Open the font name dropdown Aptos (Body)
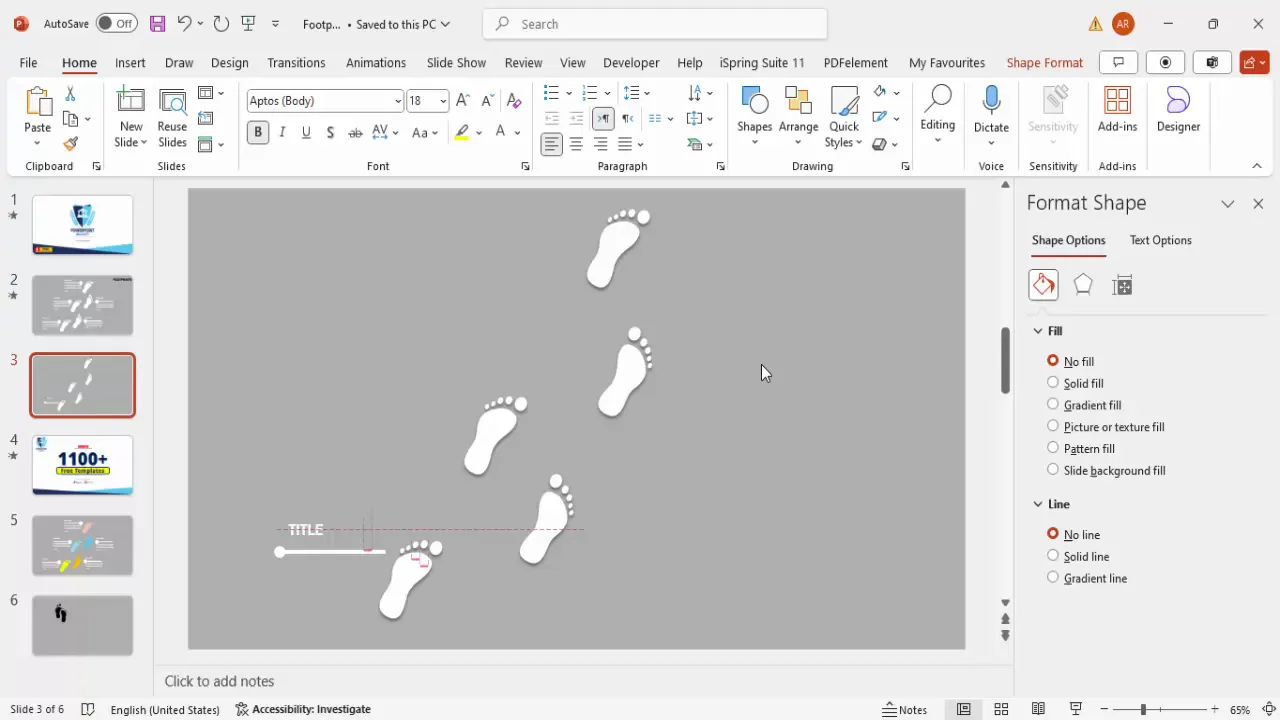 398,101
